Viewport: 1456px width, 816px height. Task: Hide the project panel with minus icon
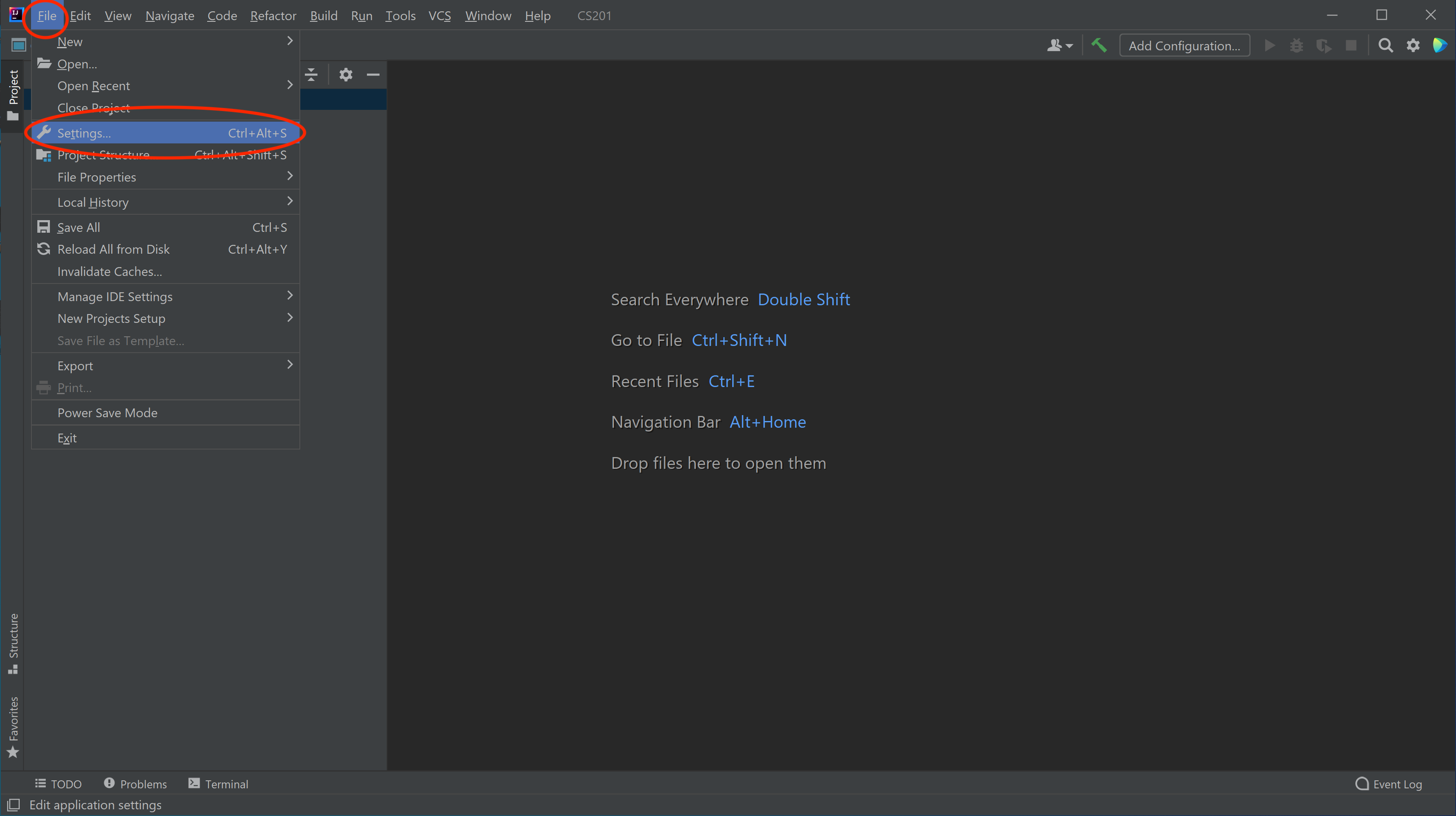[x=373, y=75]
